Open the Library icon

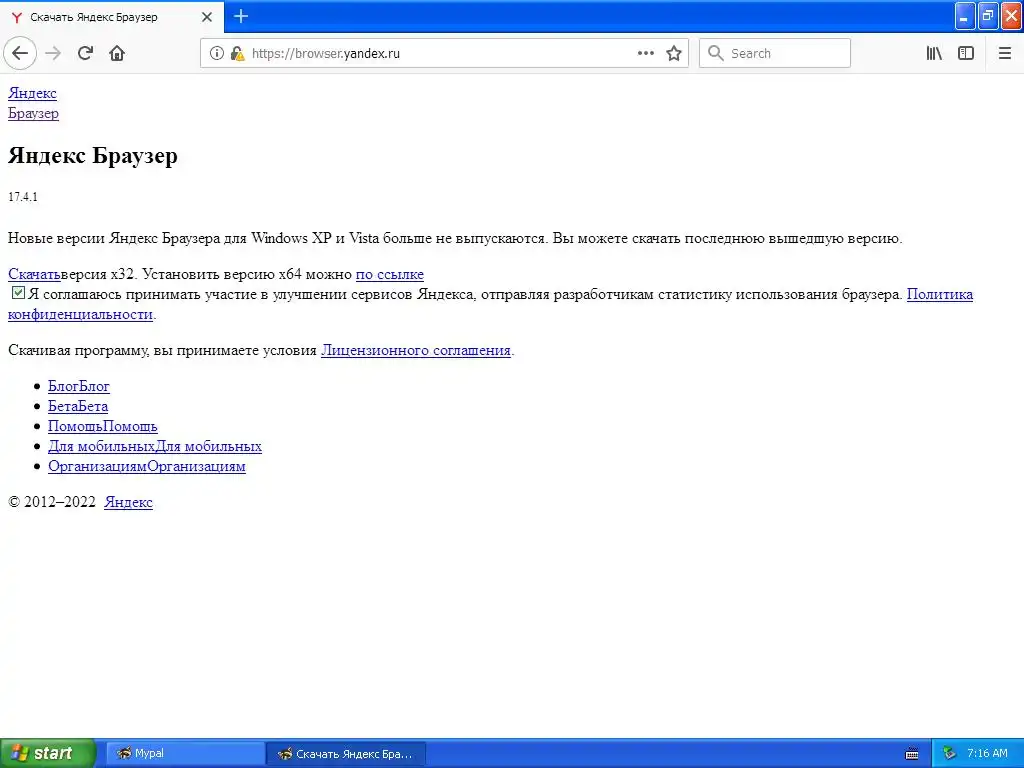point(935,54)
